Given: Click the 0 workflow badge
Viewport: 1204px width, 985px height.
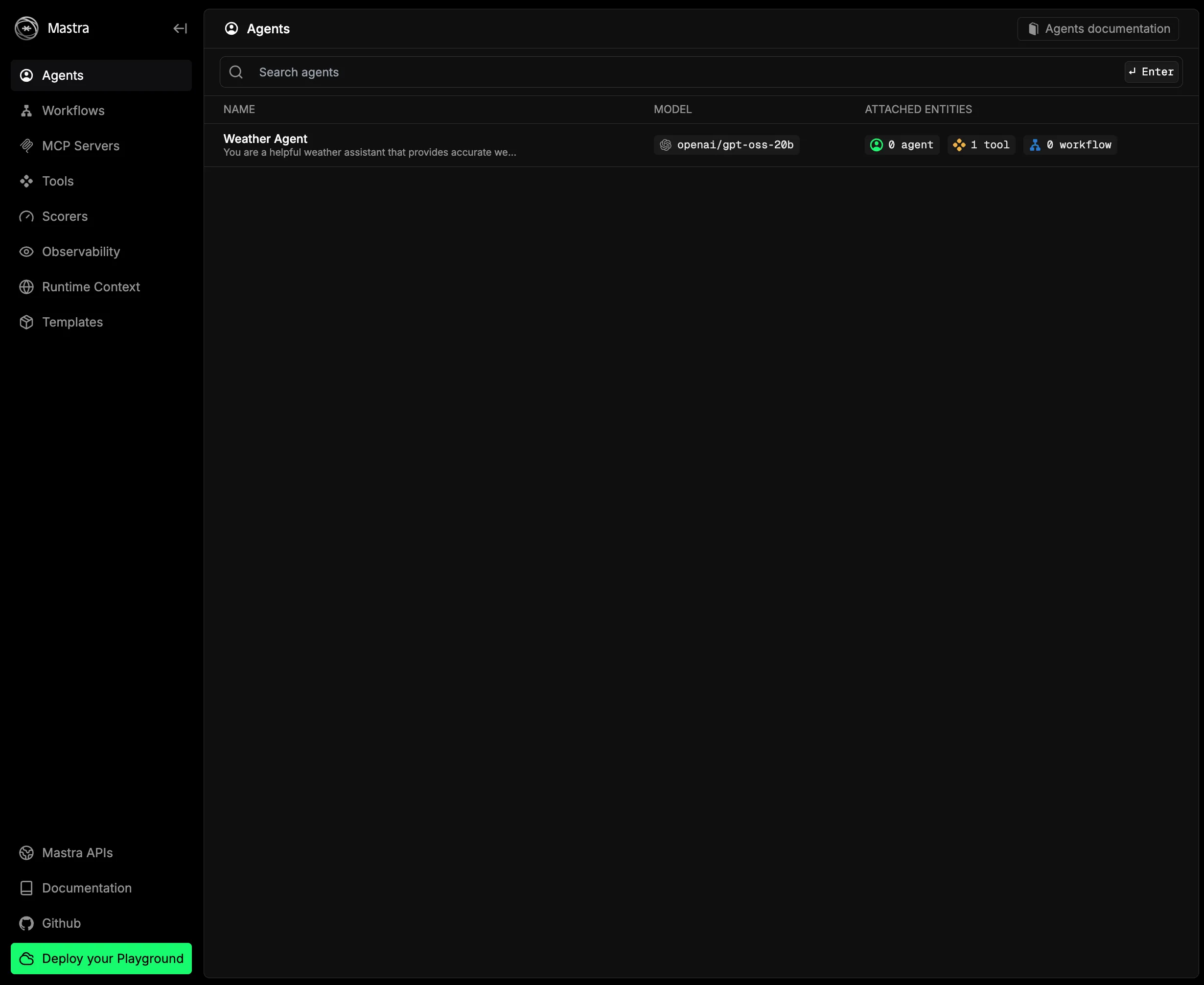Looking at the screenshot, I should click(1070, 145).
